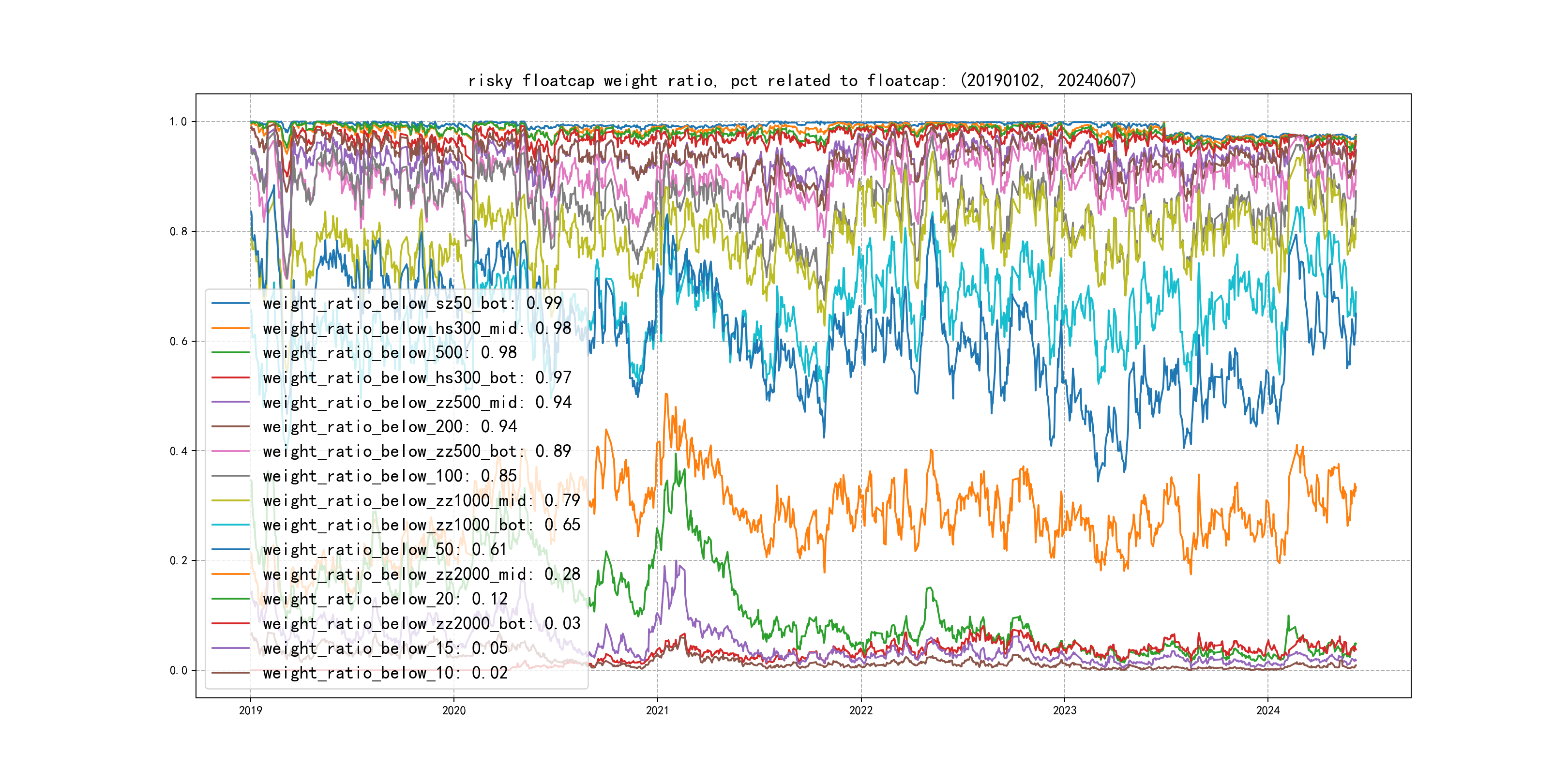Click legend entry weight_ratio_below_zz2000_mid
This screenshot has width=1568, height=784.
pos(421,574)
